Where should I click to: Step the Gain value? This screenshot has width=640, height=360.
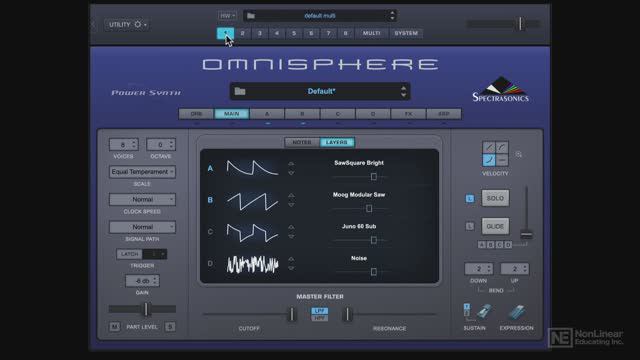[x=155, y=281]
